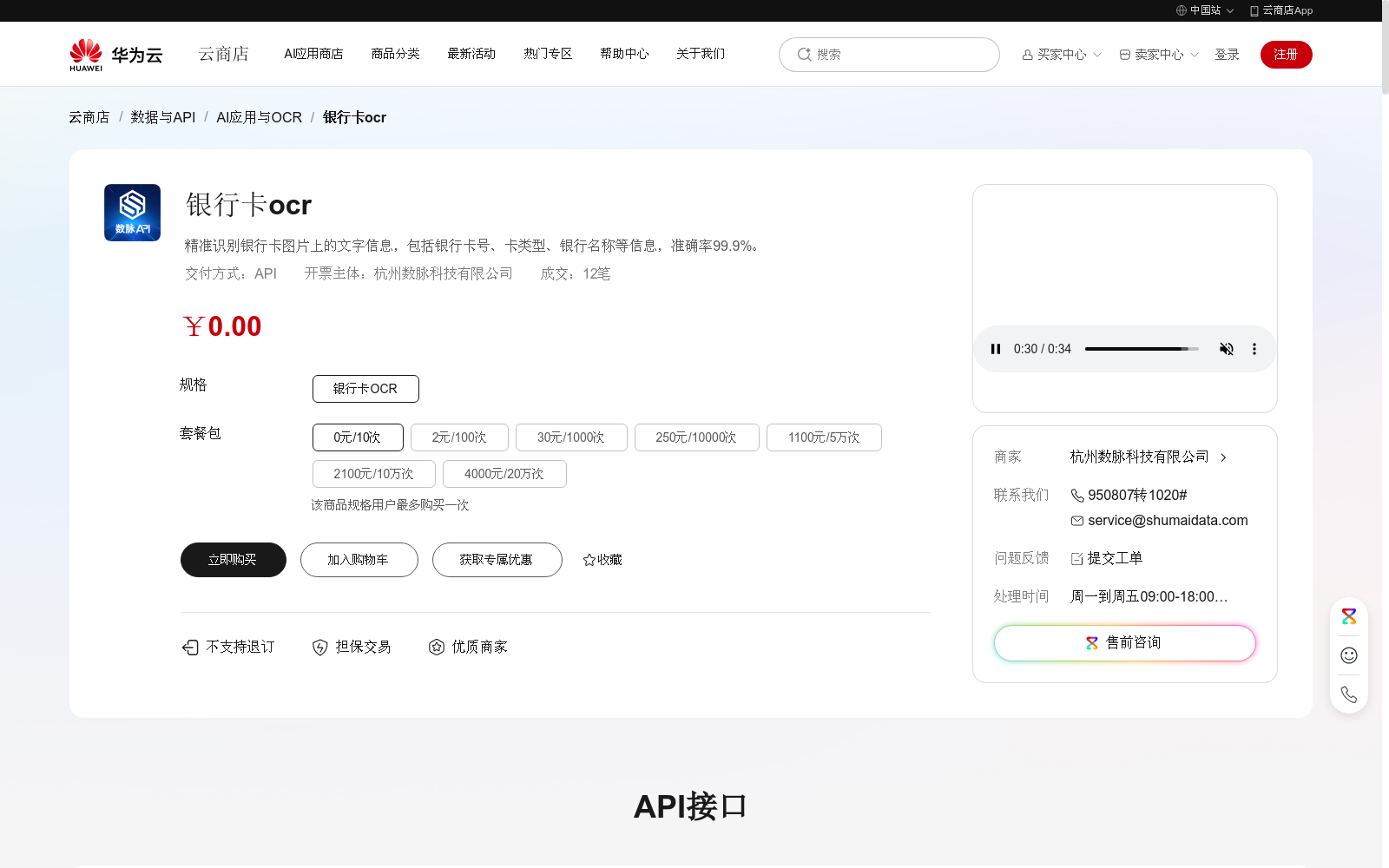This screenshot has height=868, width=1389.
Task: Click the 担保交易 shield icon
Action: click(320, 648)
